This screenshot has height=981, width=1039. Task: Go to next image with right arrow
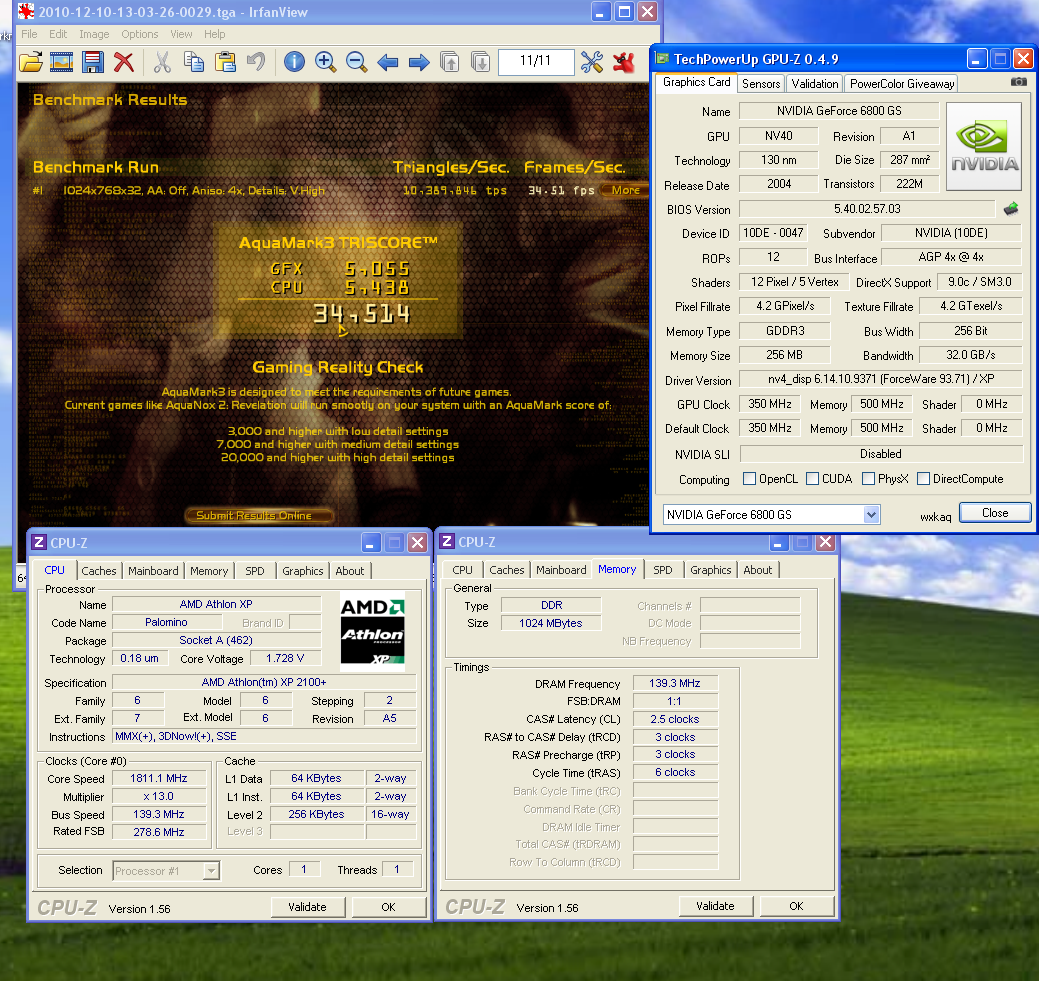[419, 62]
